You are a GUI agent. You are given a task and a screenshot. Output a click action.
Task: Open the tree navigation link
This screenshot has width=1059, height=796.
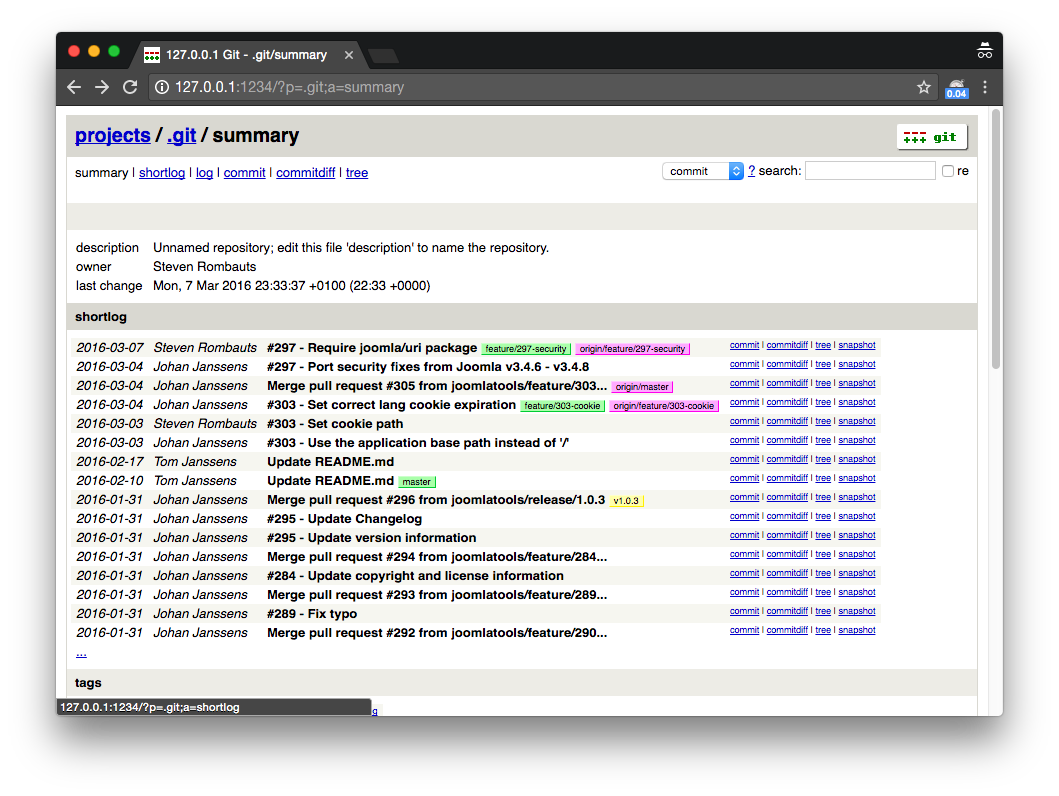point(357,173)
